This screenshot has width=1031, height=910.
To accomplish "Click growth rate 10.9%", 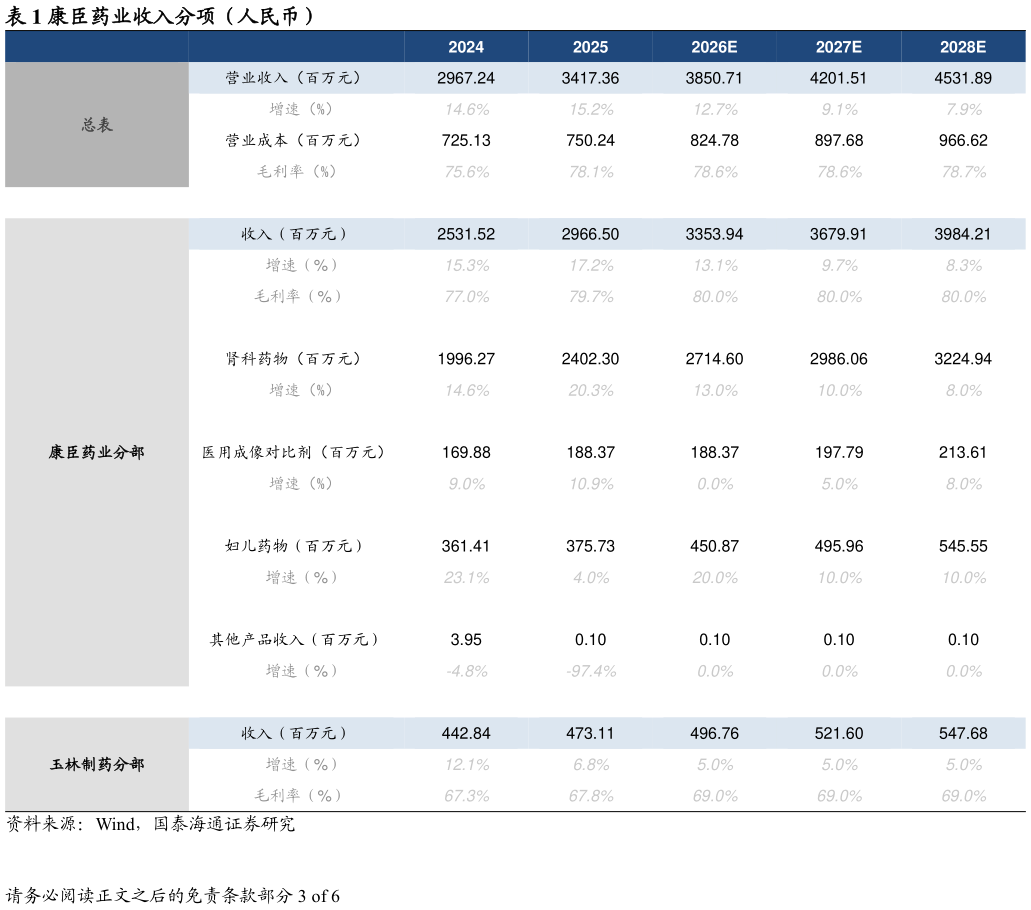I will point(591,484).
